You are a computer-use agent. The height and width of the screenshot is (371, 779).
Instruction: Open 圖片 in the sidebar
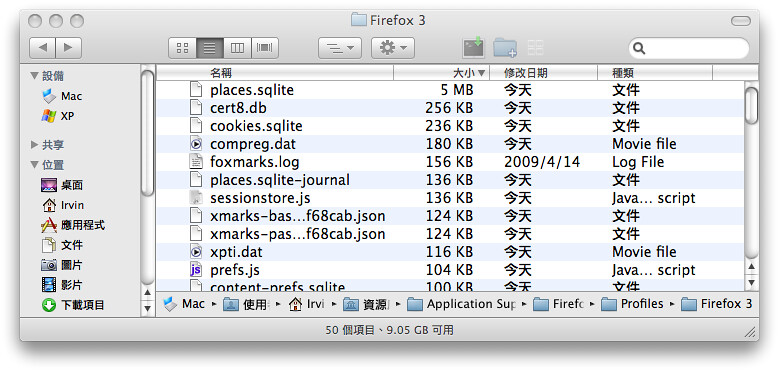point(62,265)
